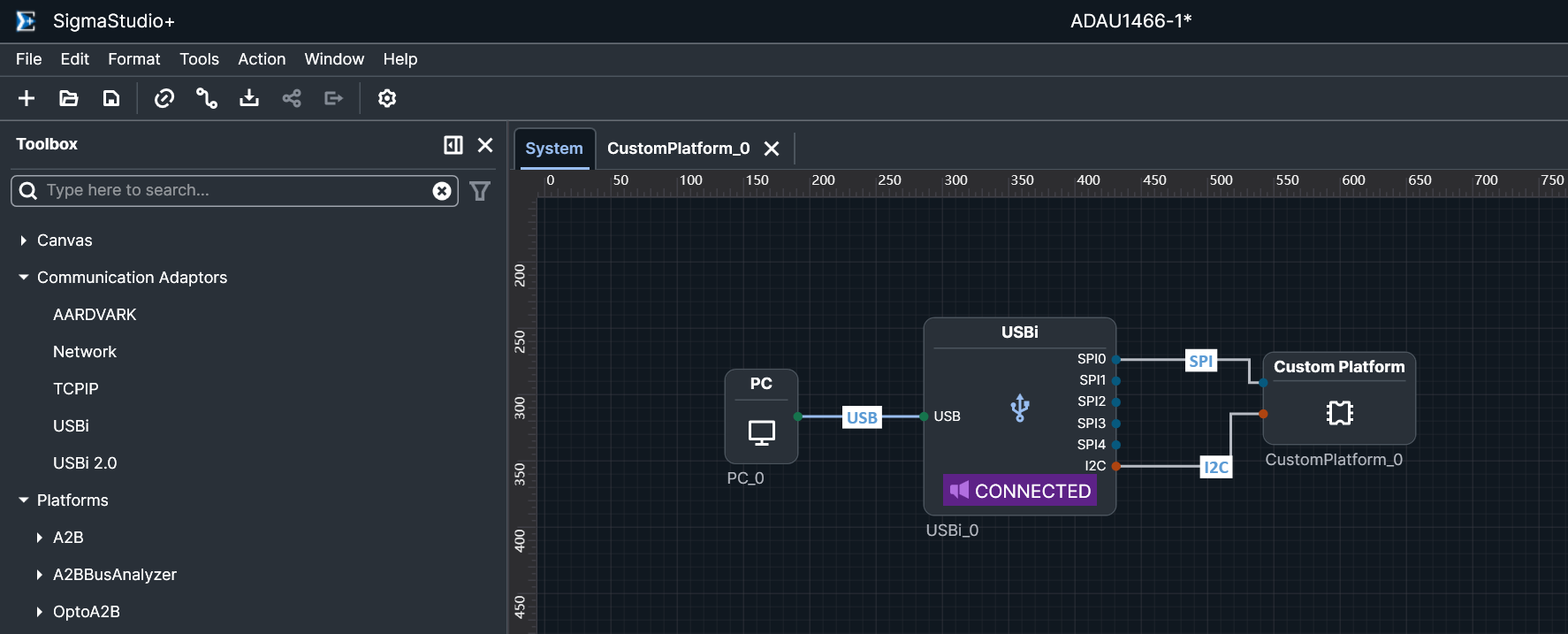Click the SigmaStudio+ app logo
1568x634 pixels.
point(27,21)
